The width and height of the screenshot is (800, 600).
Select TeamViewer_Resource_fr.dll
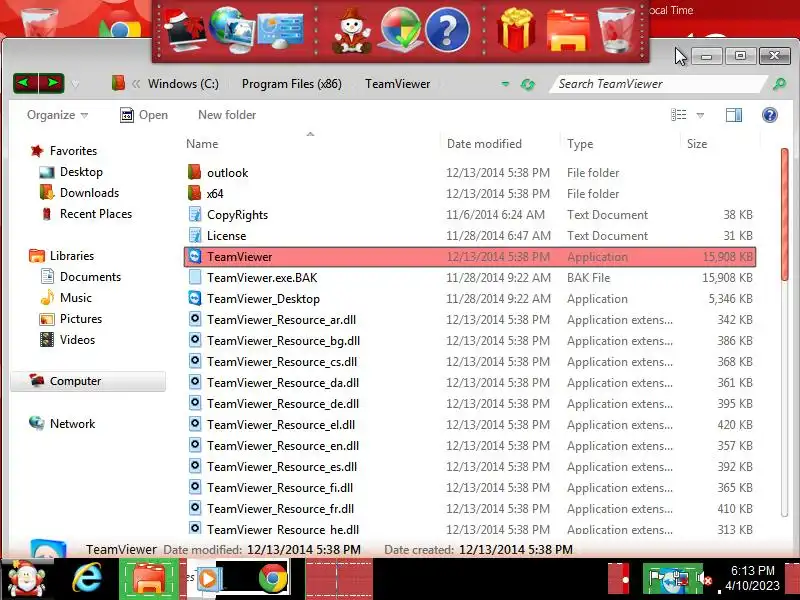(x=469, y=509)
